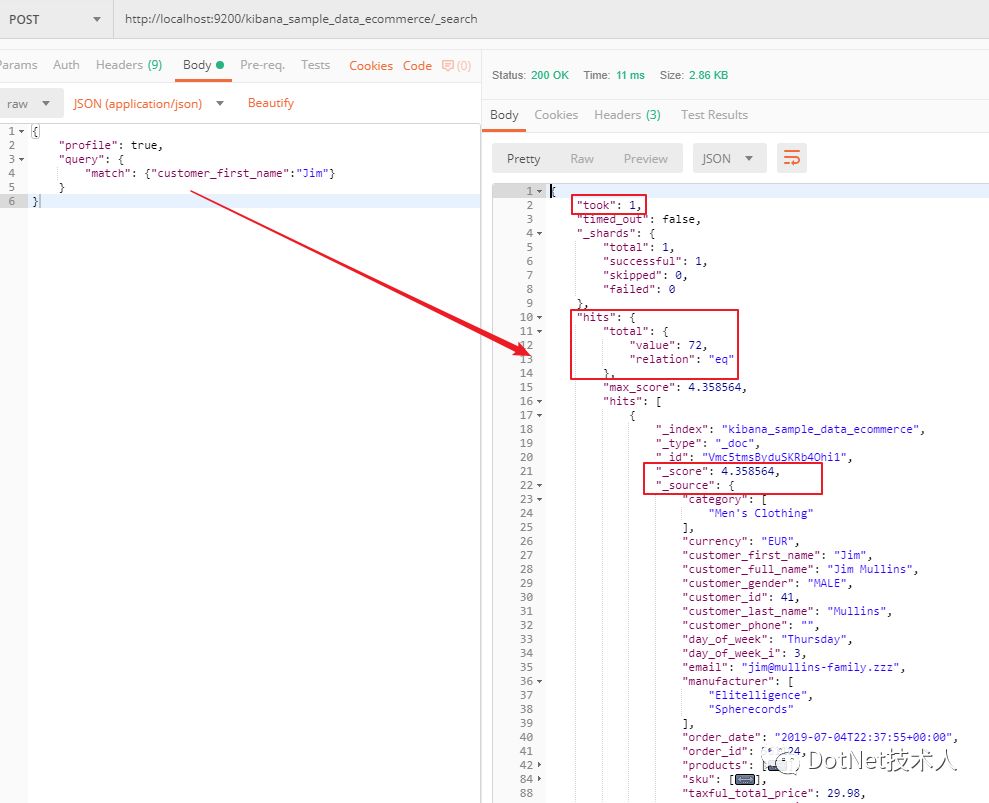
Task: Collapse the "_source" fold arrow
Action: coord(539,485)
